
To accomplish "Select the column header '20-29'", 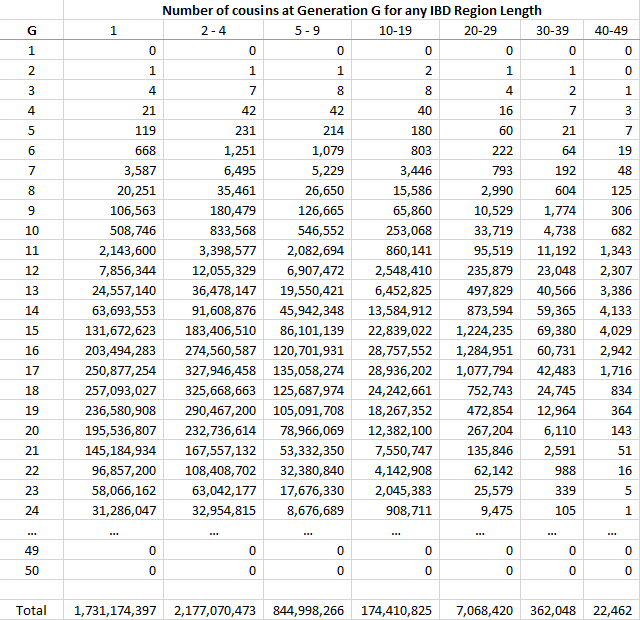I will [480, 30].
